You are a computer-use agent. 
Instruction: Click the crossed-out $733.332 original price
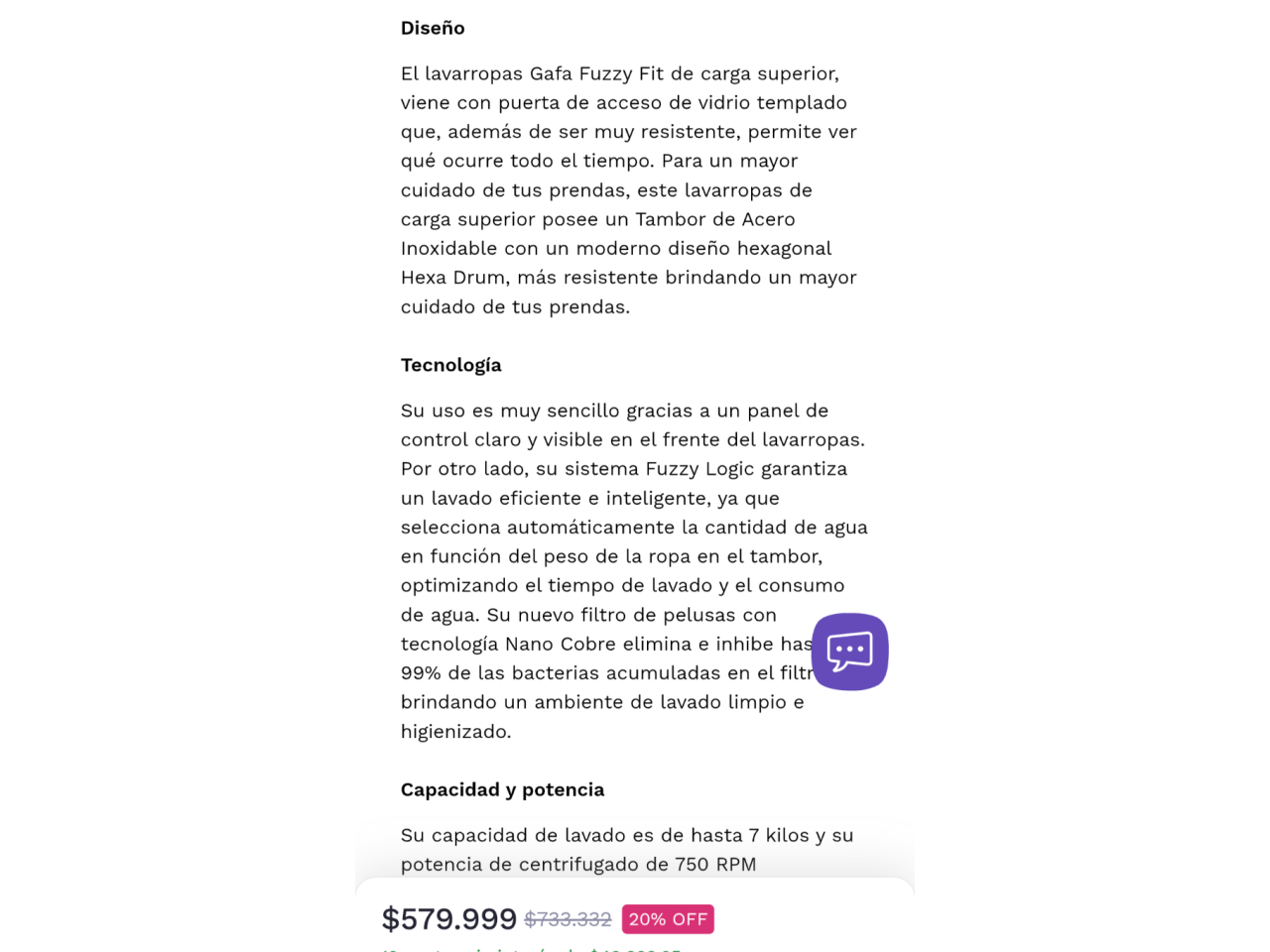[568, 920]
